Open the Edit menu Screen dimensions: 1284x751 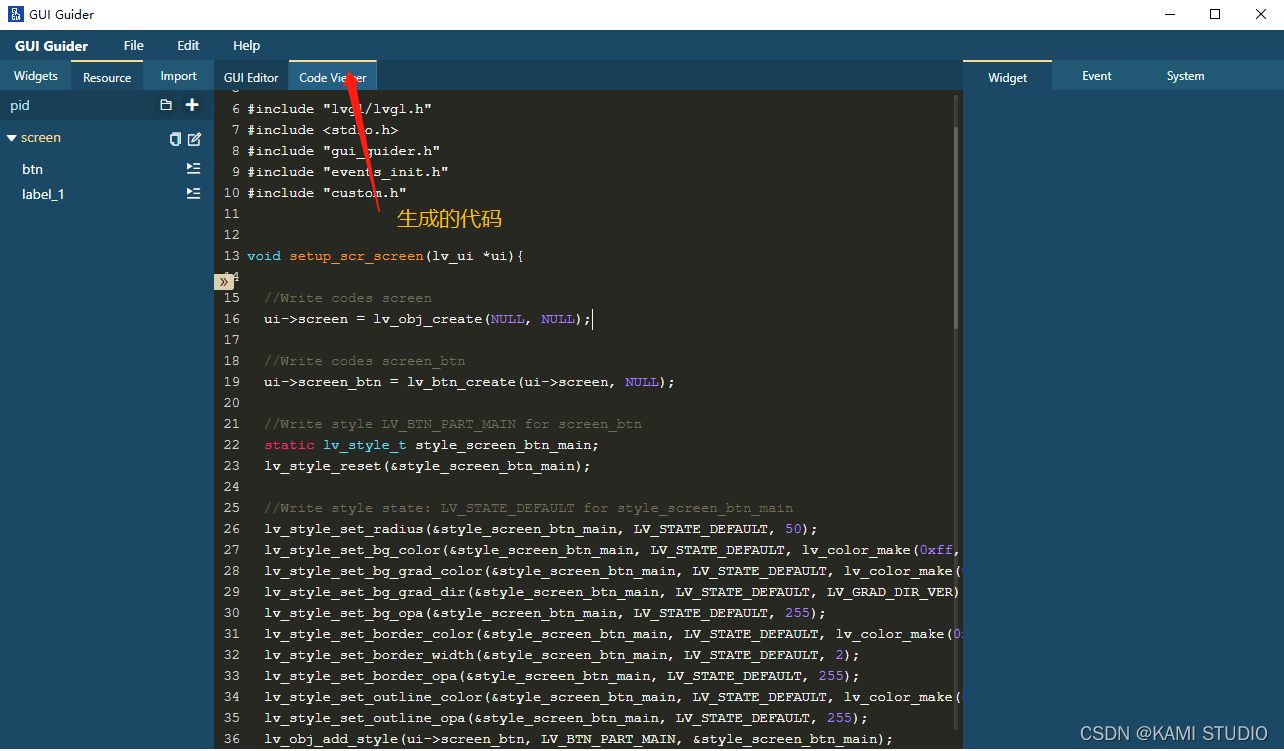click(188, 46)
